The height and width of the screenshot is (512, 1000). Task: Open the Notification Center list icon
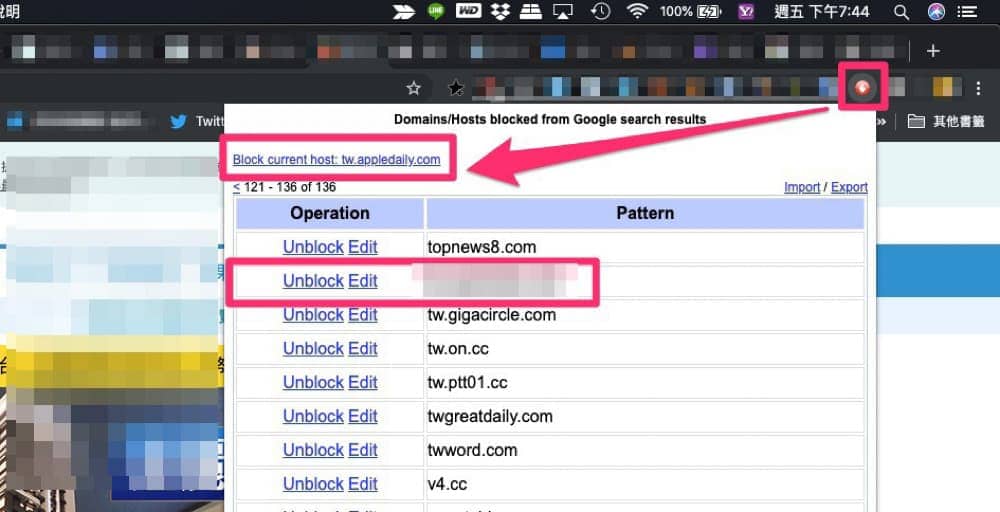pyautogui.click(x=967, y=11)
